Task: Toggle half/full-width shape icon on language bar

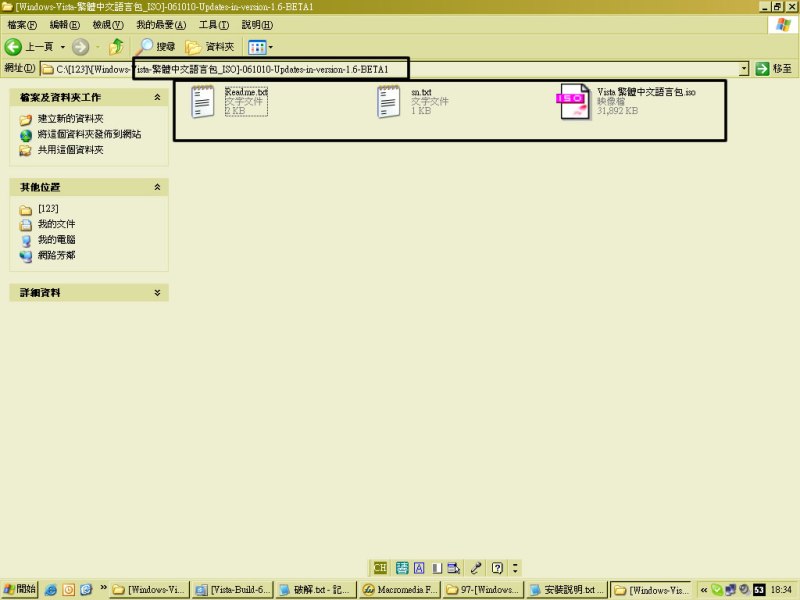Action: point(437,568)
